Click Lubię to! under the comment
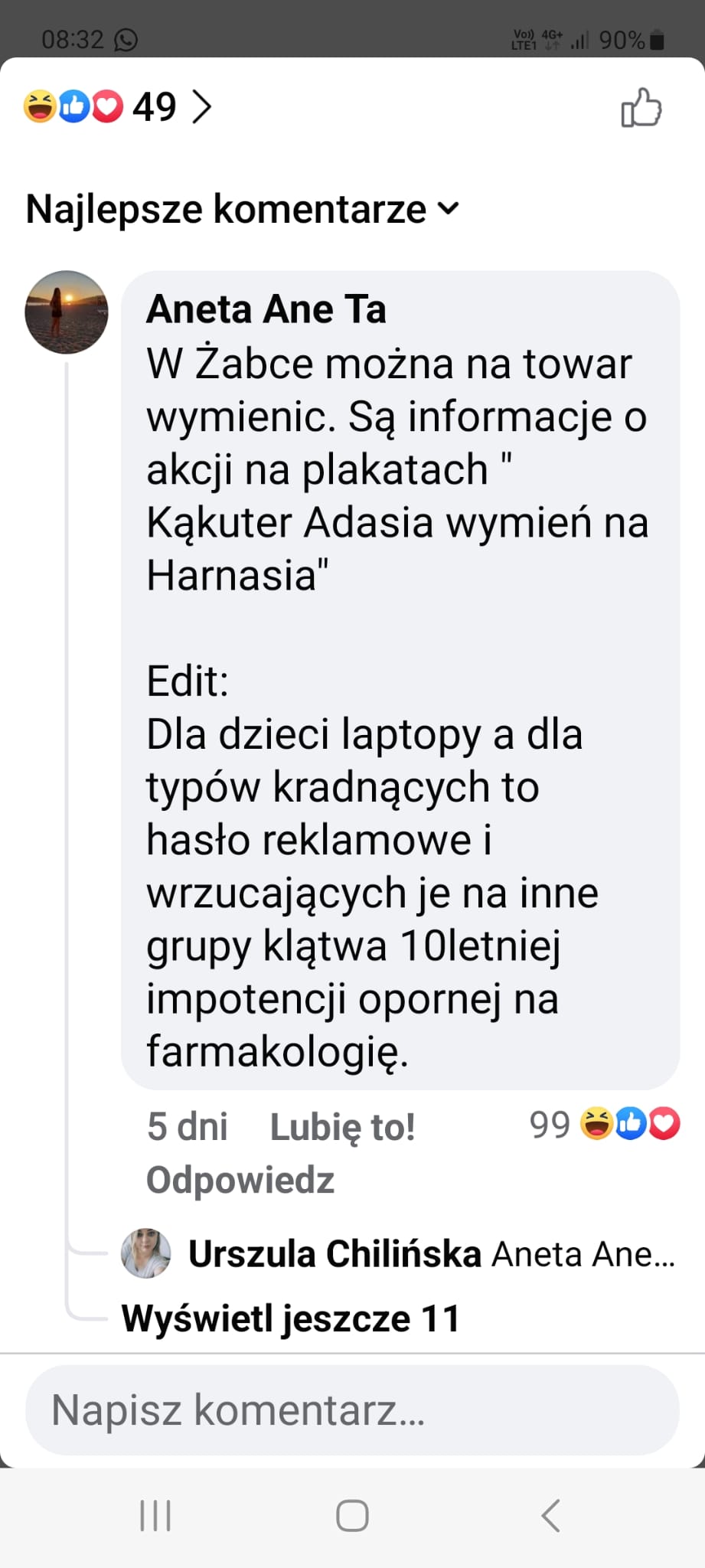Image resolution: width=705 pixels, height=1568 pixels. click(342, 1127)
